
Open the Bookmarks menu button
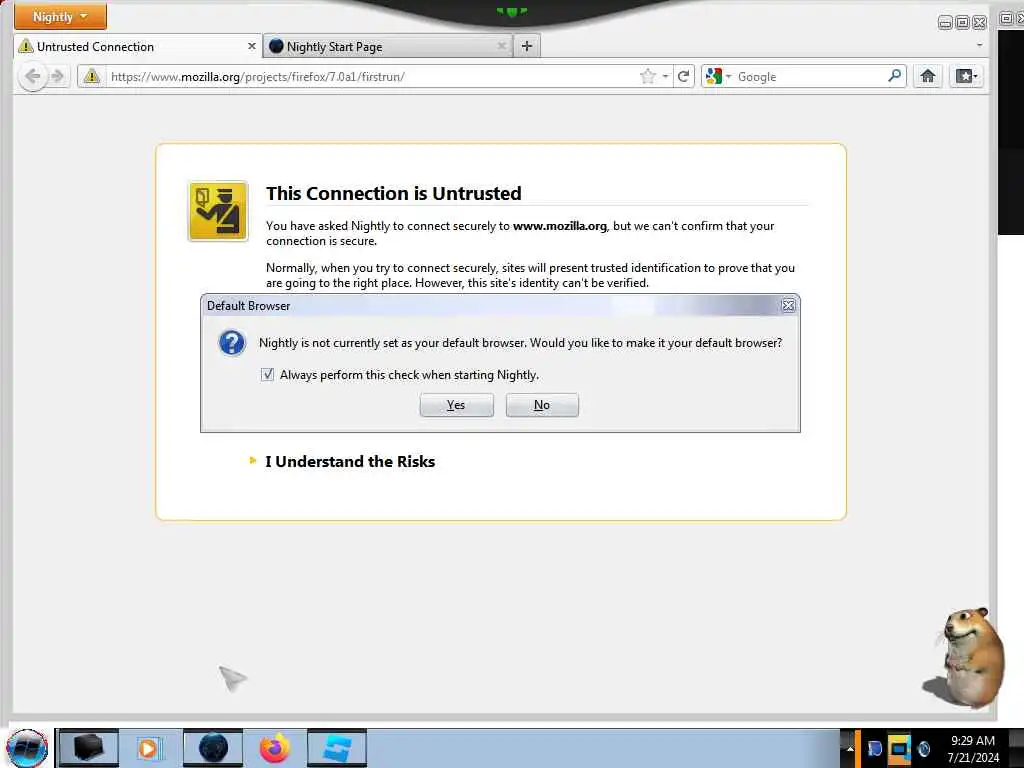967,76
